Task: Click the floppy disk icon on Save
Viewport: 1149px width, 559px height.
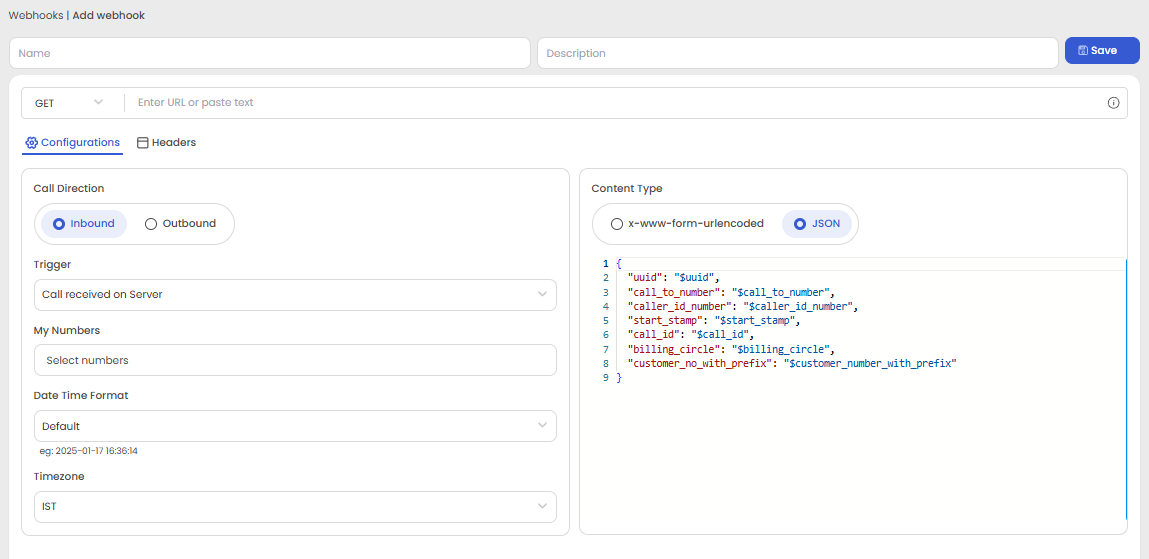Action: click(1083, 51)
